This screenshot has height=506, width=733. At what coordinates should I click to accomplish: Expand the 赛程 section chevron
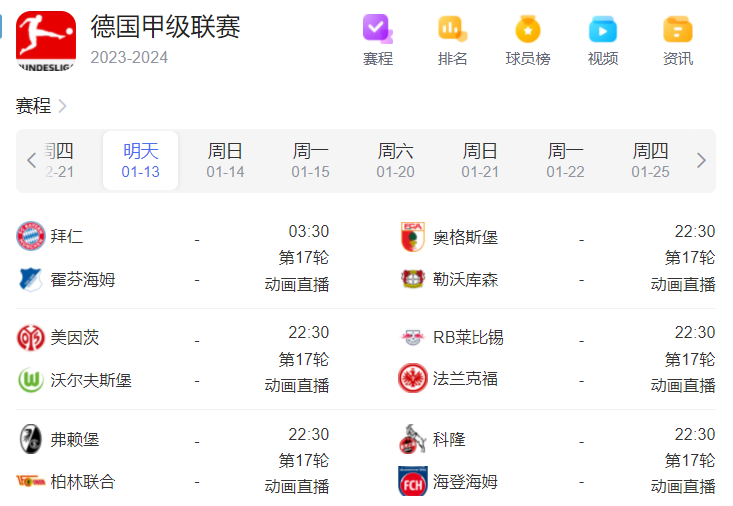62,106
